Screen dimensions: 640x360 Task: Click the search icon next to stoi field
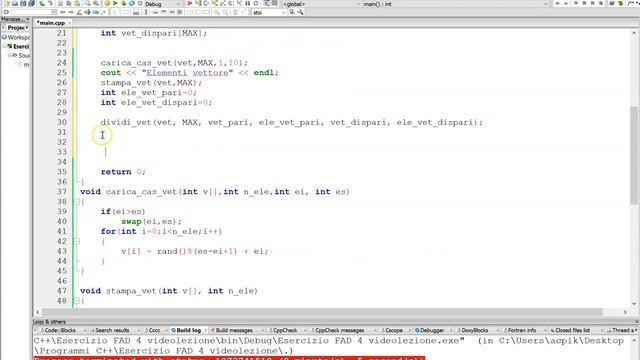click(x=292, y=12)
